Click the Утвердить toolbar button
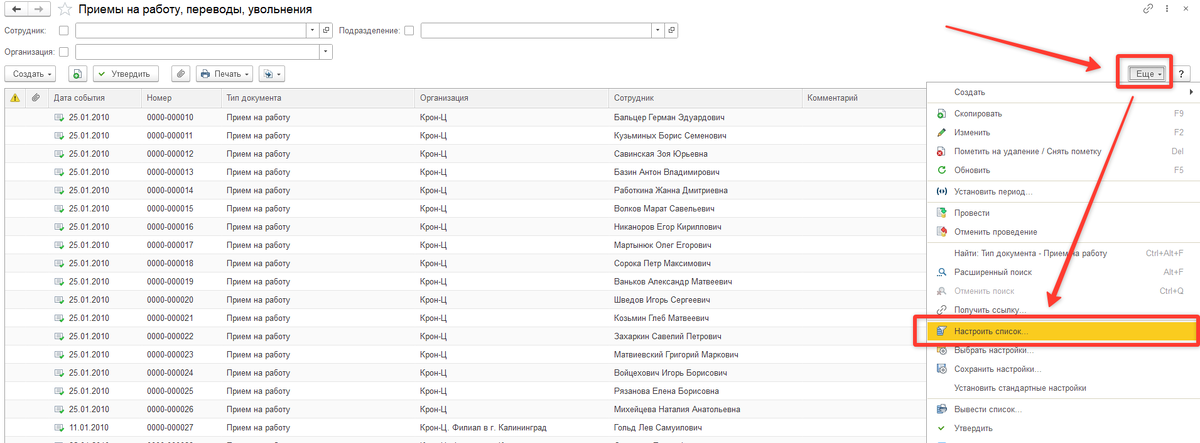The image size is (1200, 443). click(x=125, y=73)
